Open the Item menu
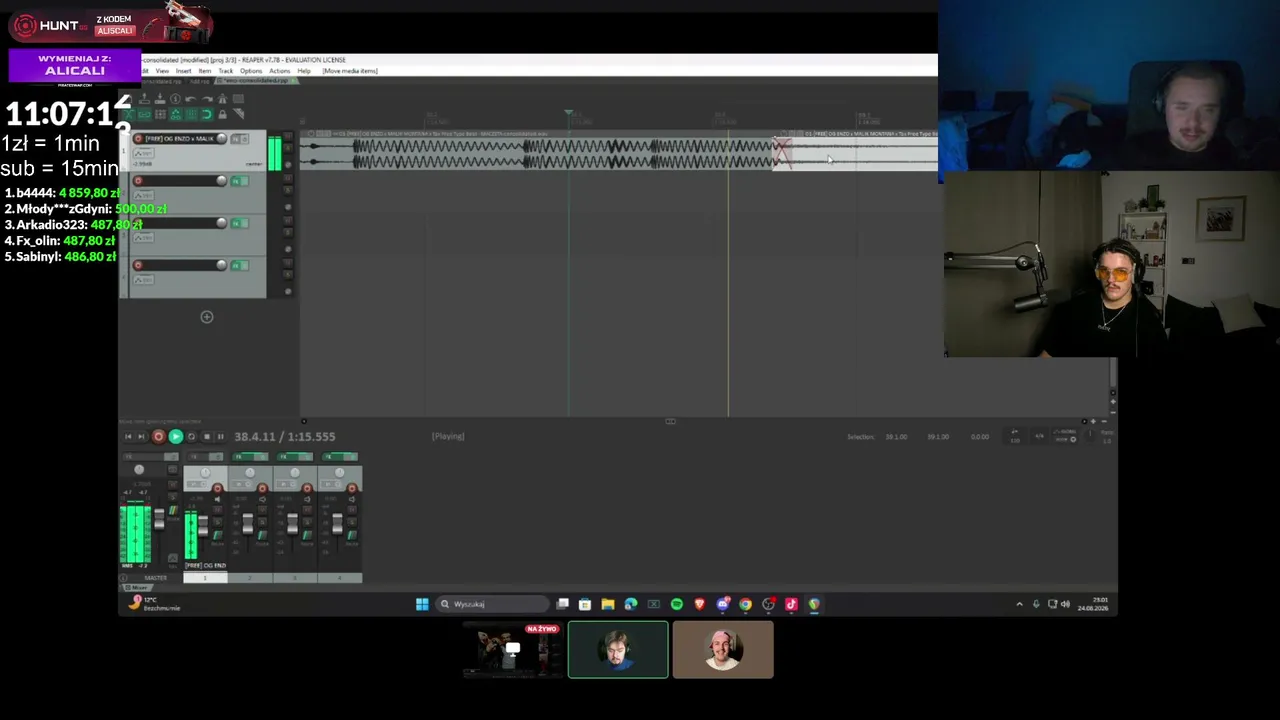The width and height of the screenshot is (1280, 720). (x=205, y=71)
